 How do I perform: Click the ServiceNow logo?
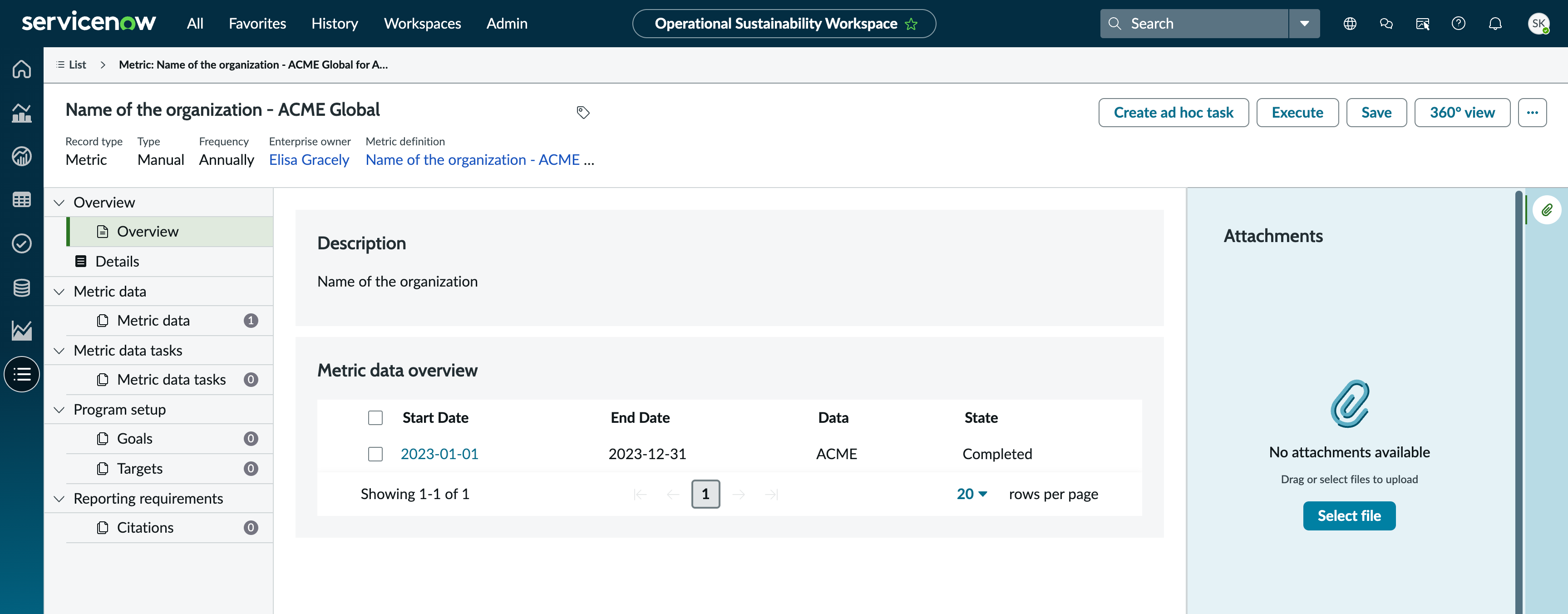[x=89, y=23]
